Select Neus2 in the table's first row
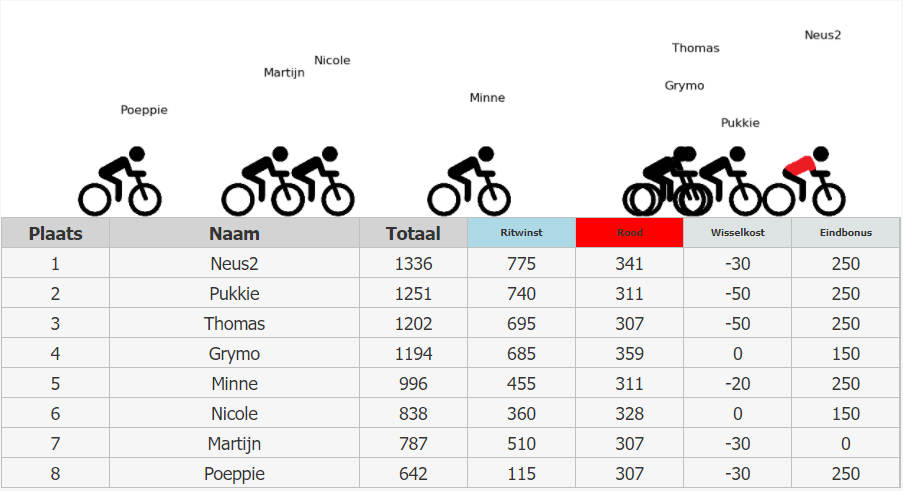The height and width of the screenshot is (491, 903). point(234,264)
